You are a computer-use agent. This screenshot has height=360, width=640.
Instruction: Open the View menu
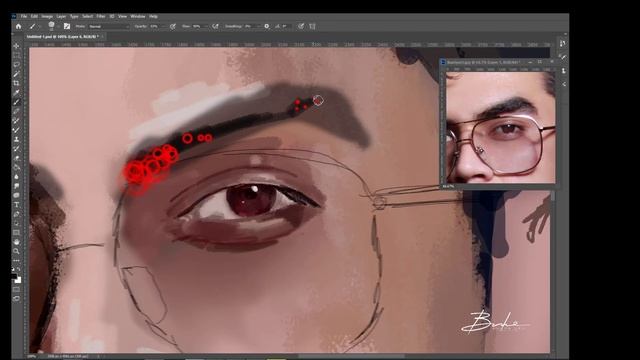click(122, 16)
